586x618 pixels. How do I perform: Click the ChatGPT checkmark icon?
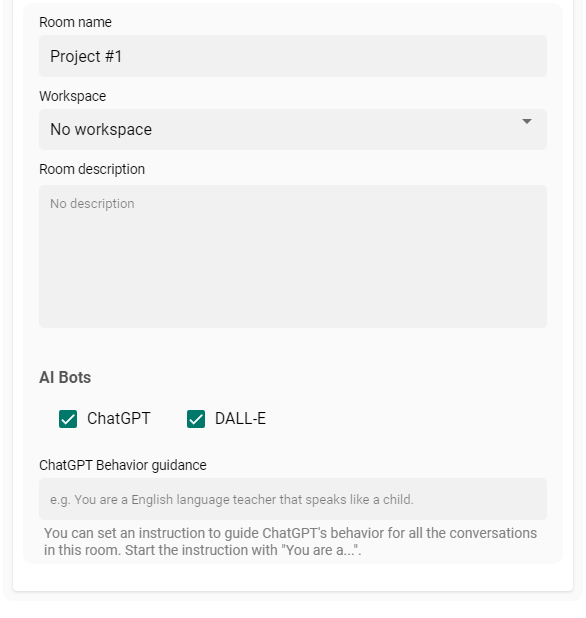coord(68,419)
